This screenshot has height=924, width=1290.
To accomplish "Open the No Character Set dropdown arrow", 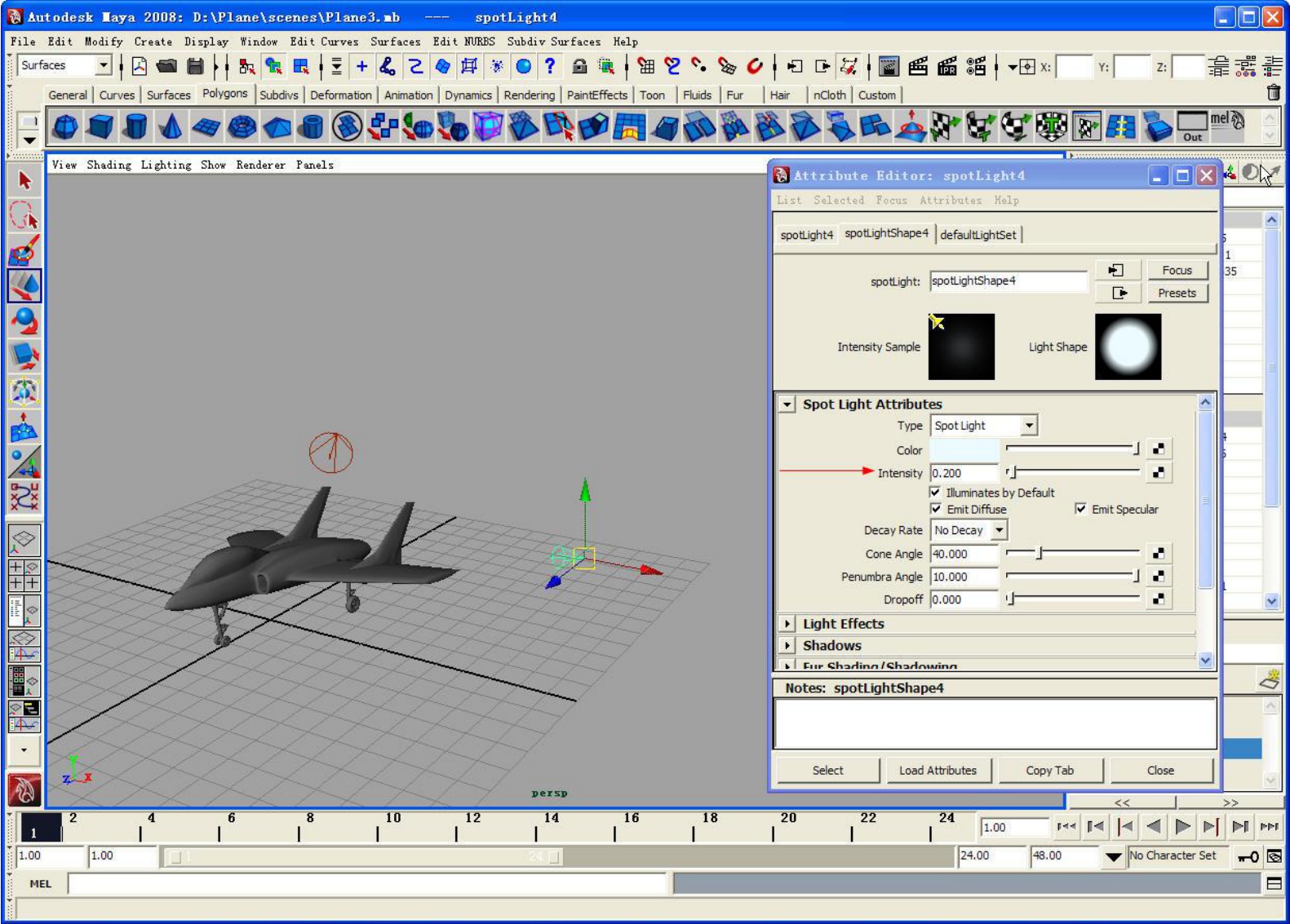I will point(1113,856).
